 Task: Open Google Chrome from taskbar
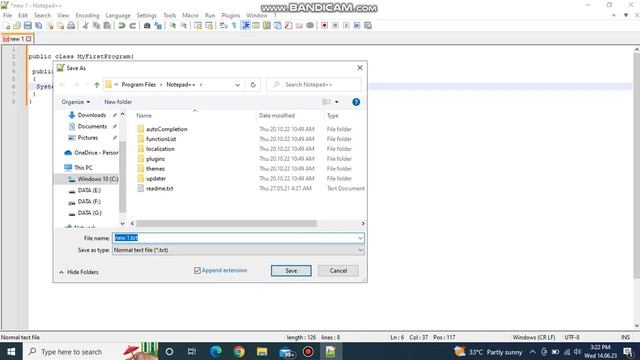(239, 351)
